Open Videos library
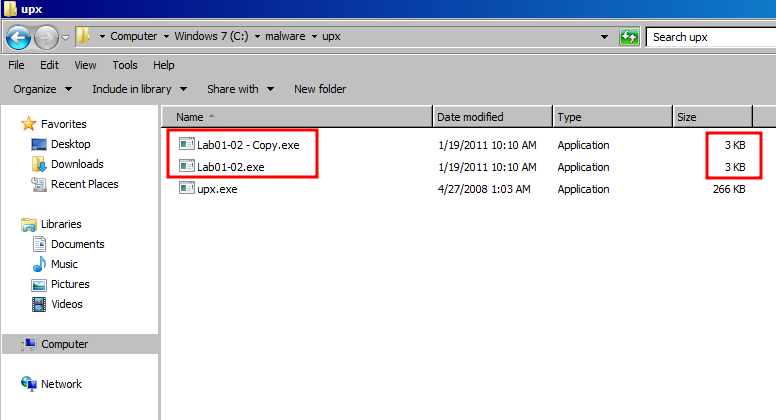The height and width of the screenshot is (420, 776). coord(67,304)
